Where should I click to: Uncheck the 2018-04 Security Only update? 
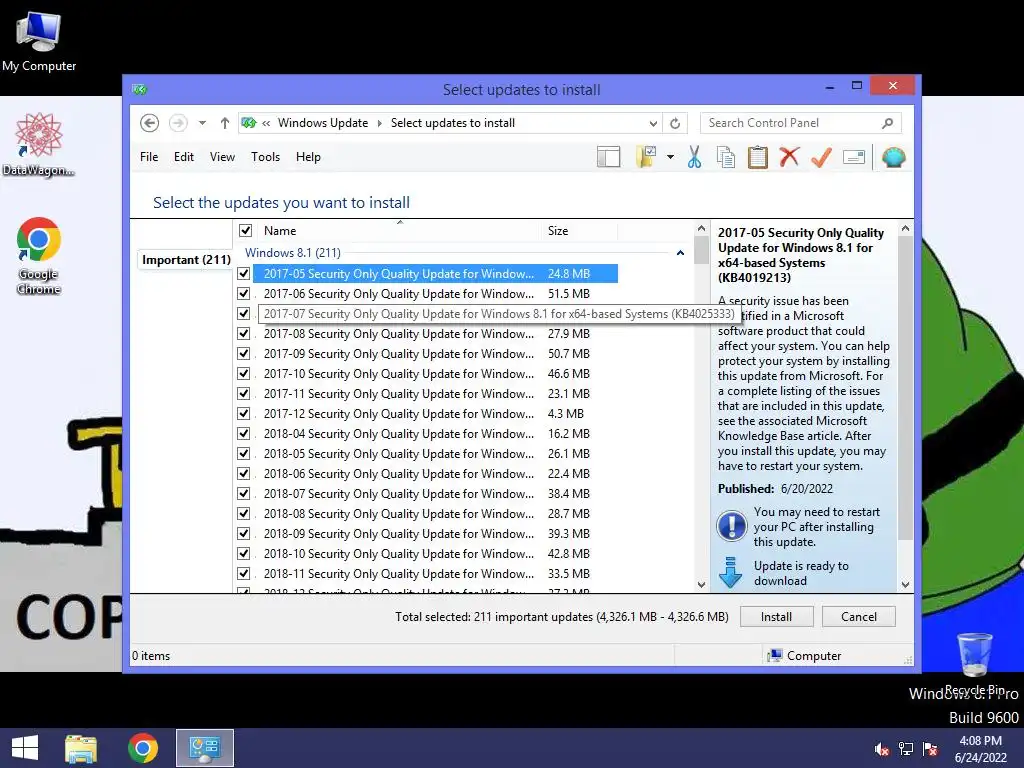point(244,434)
